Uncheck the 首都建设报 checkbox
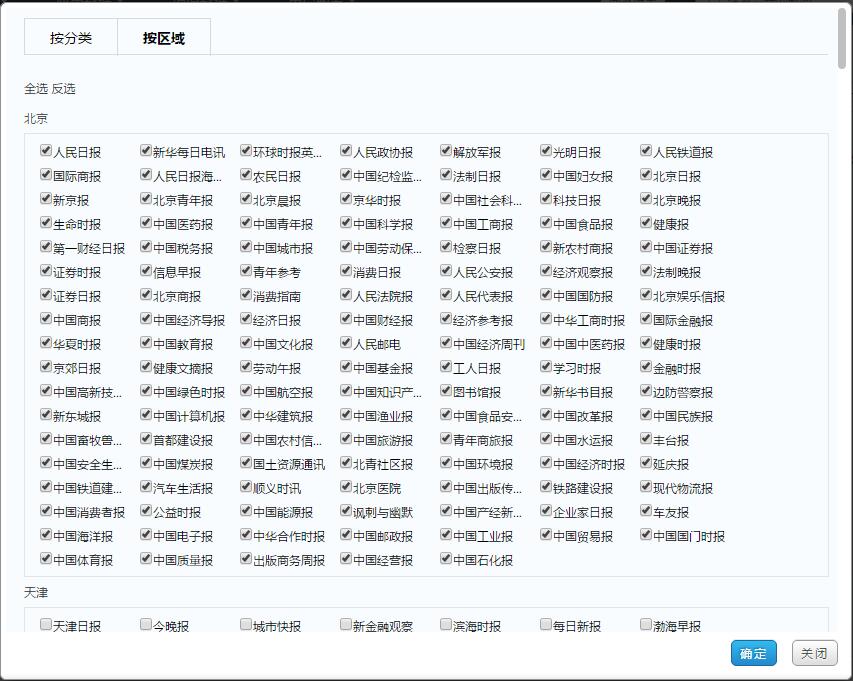 click(146, 437)
